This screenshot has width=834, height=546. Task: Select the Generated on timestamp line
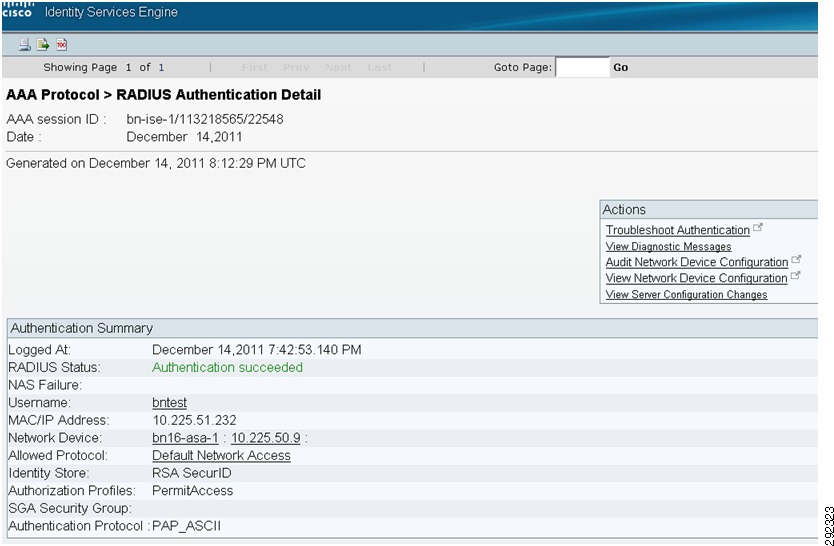[x=156, y=163]
